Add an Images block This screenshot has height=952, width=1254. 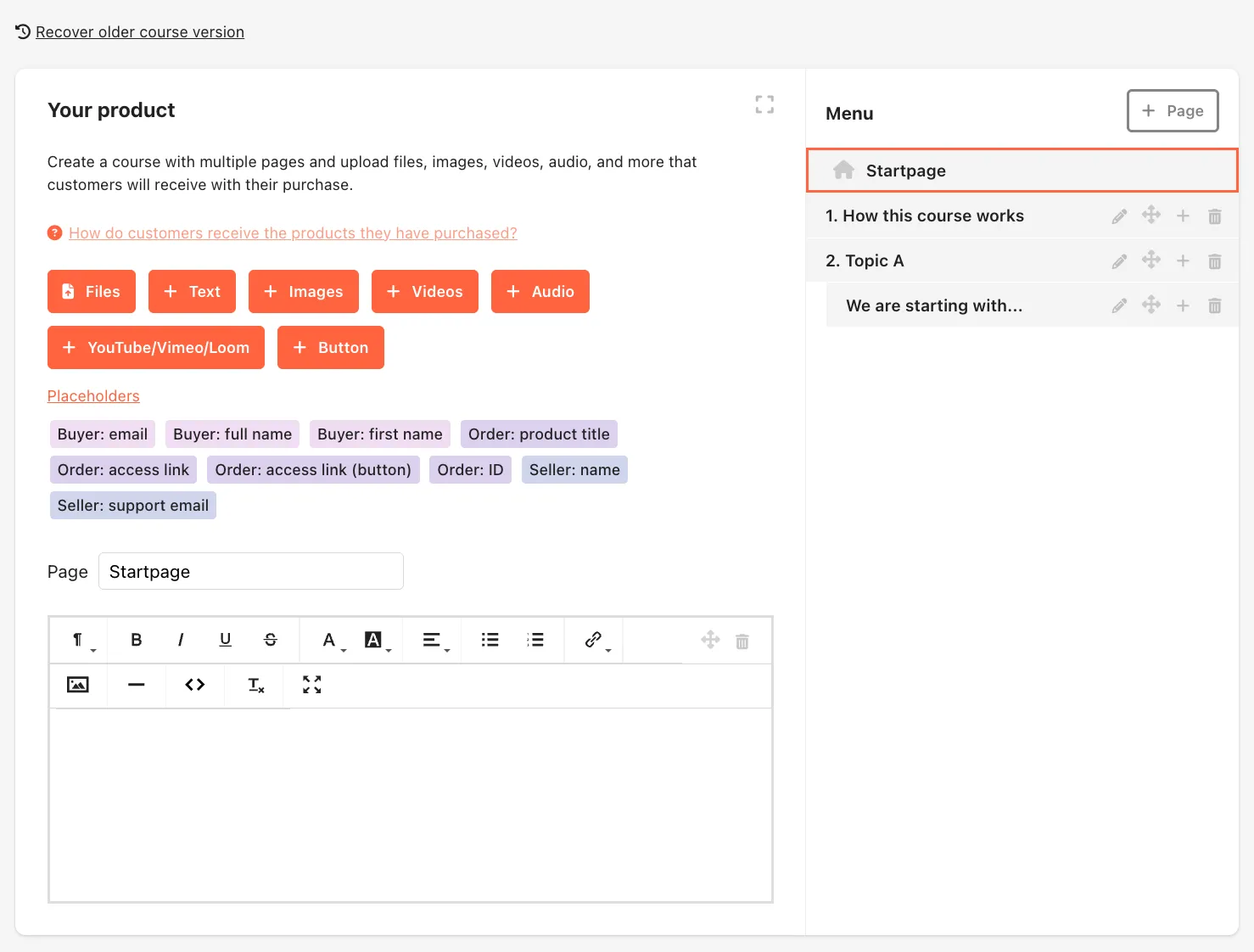tap(304, 291)
